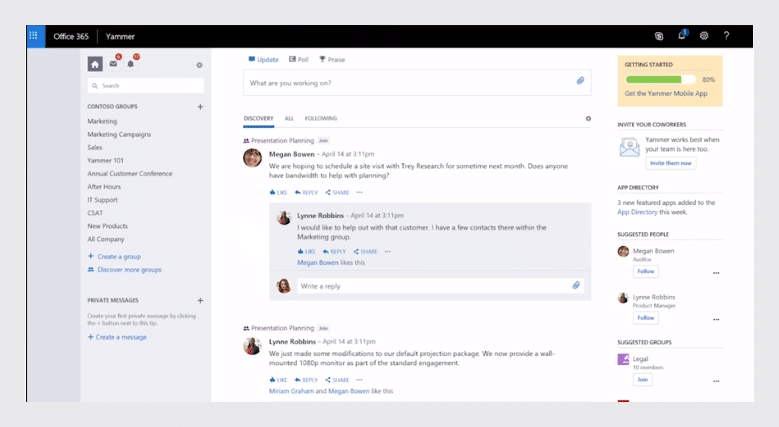Click Discover more groups link
The image size is (779, 427).
pyautogui.click(x=125, y=269)
